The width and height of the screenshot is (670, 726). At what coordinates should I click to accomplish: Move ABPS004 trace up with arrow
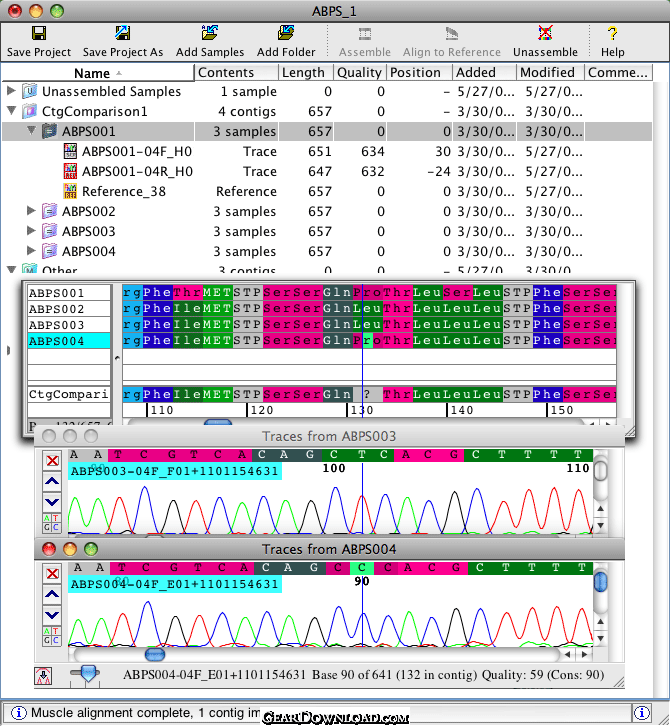click(x=52, y=595)
